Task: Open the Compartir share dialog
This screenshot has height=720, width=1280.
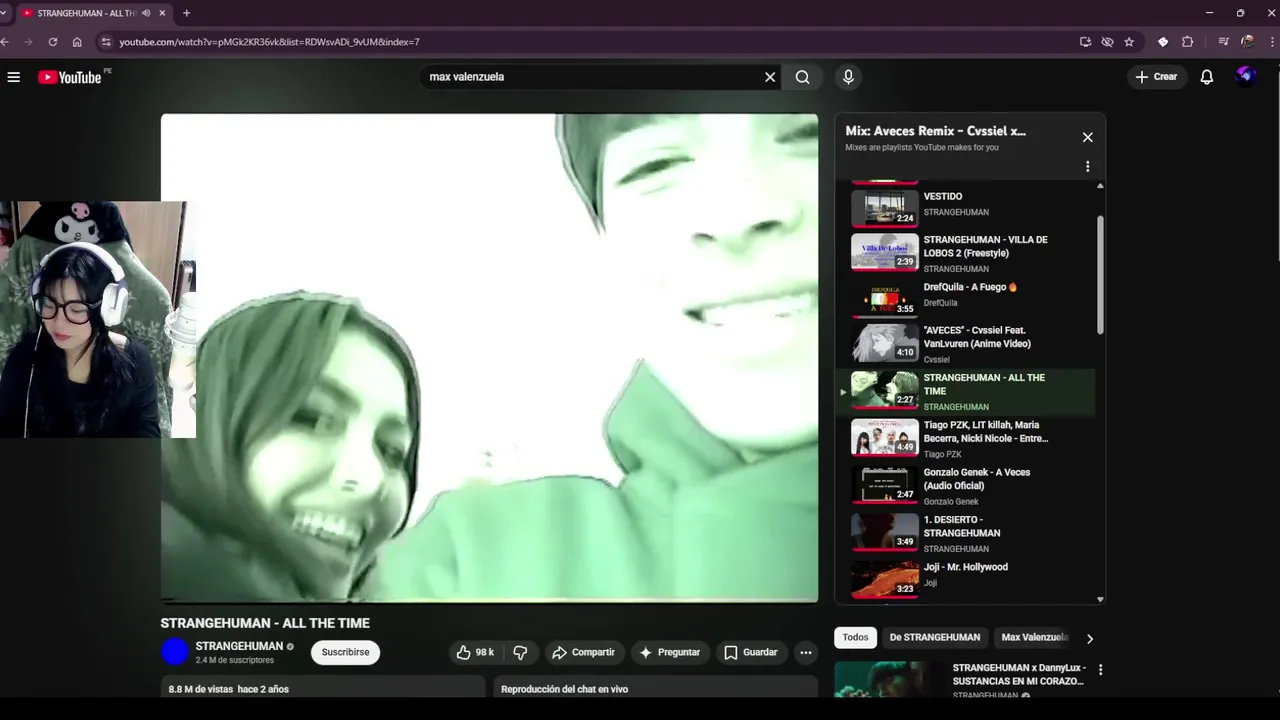Action: click(x=583, y=652)
